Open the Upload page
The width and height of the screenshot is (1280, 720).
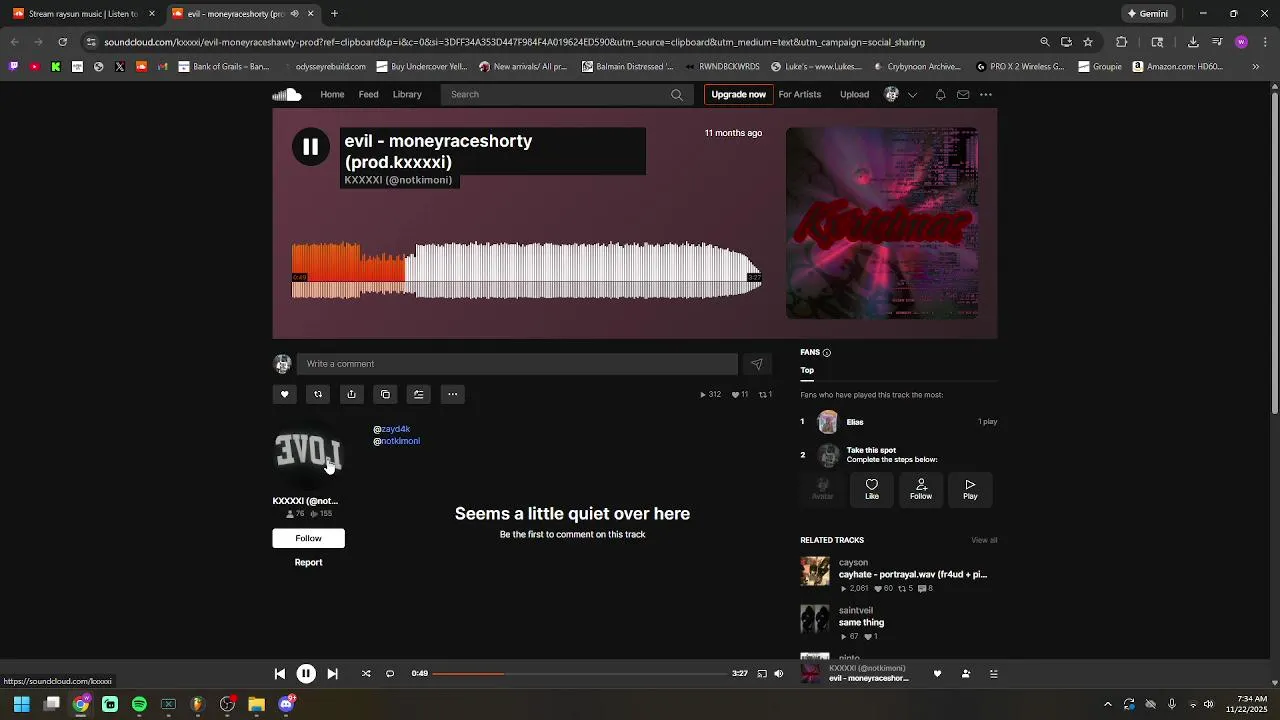point(854,94)
